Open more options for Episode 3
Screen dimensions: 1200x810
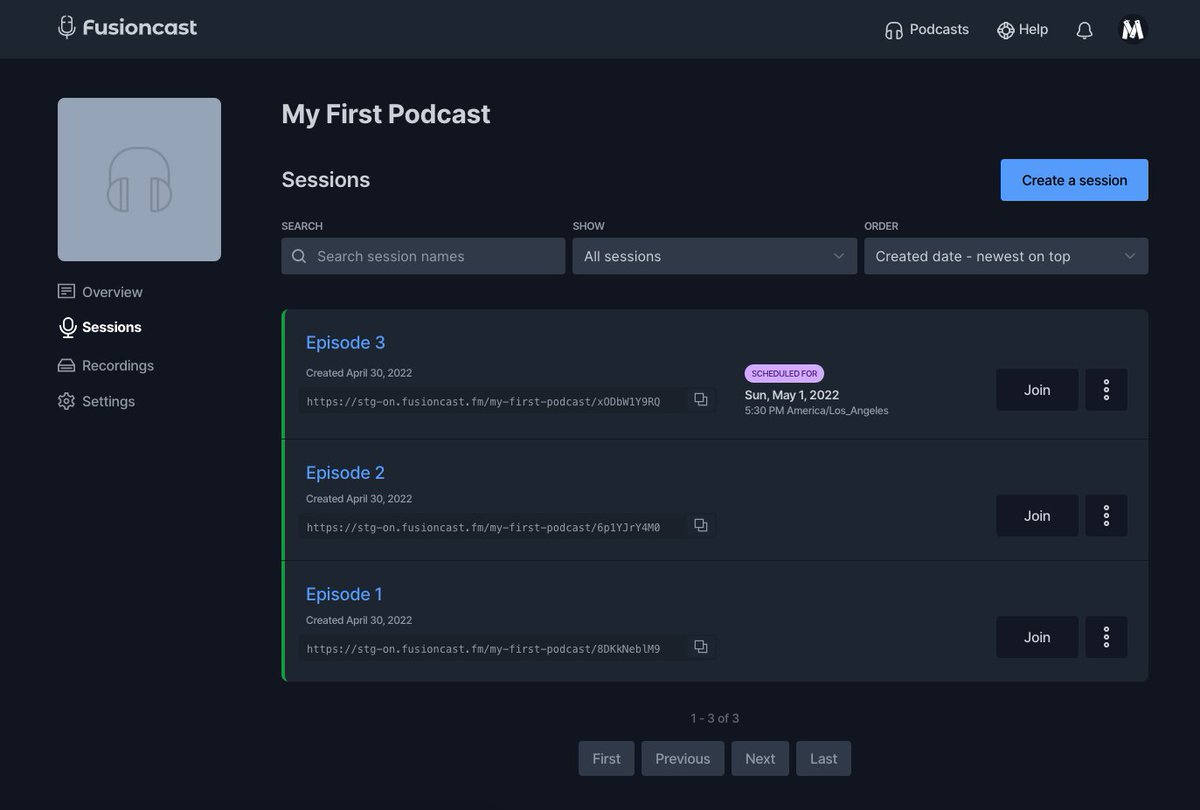pos(1106,390)
